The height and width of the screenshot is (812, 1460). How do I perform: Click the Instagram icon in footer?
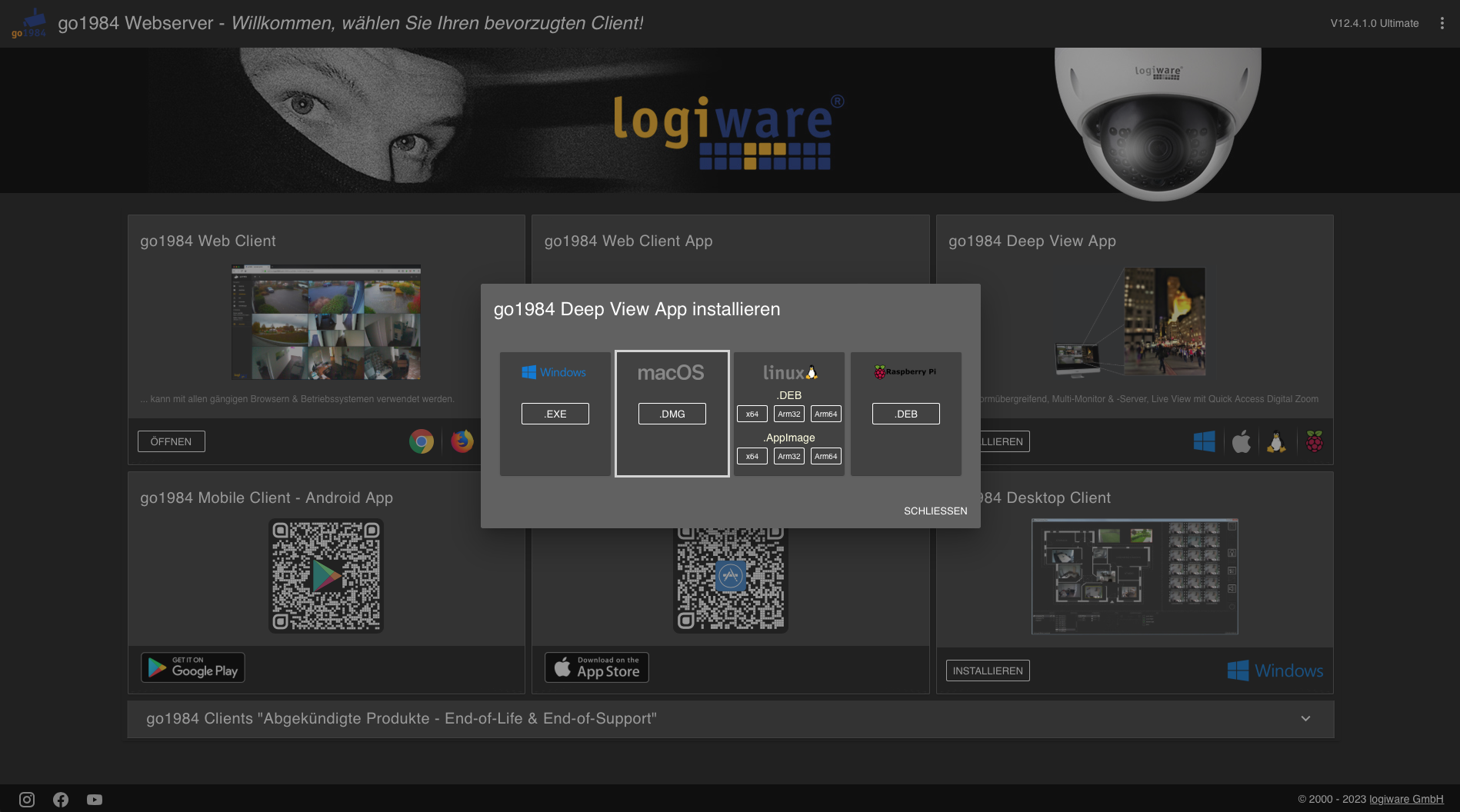pos(27,800)
